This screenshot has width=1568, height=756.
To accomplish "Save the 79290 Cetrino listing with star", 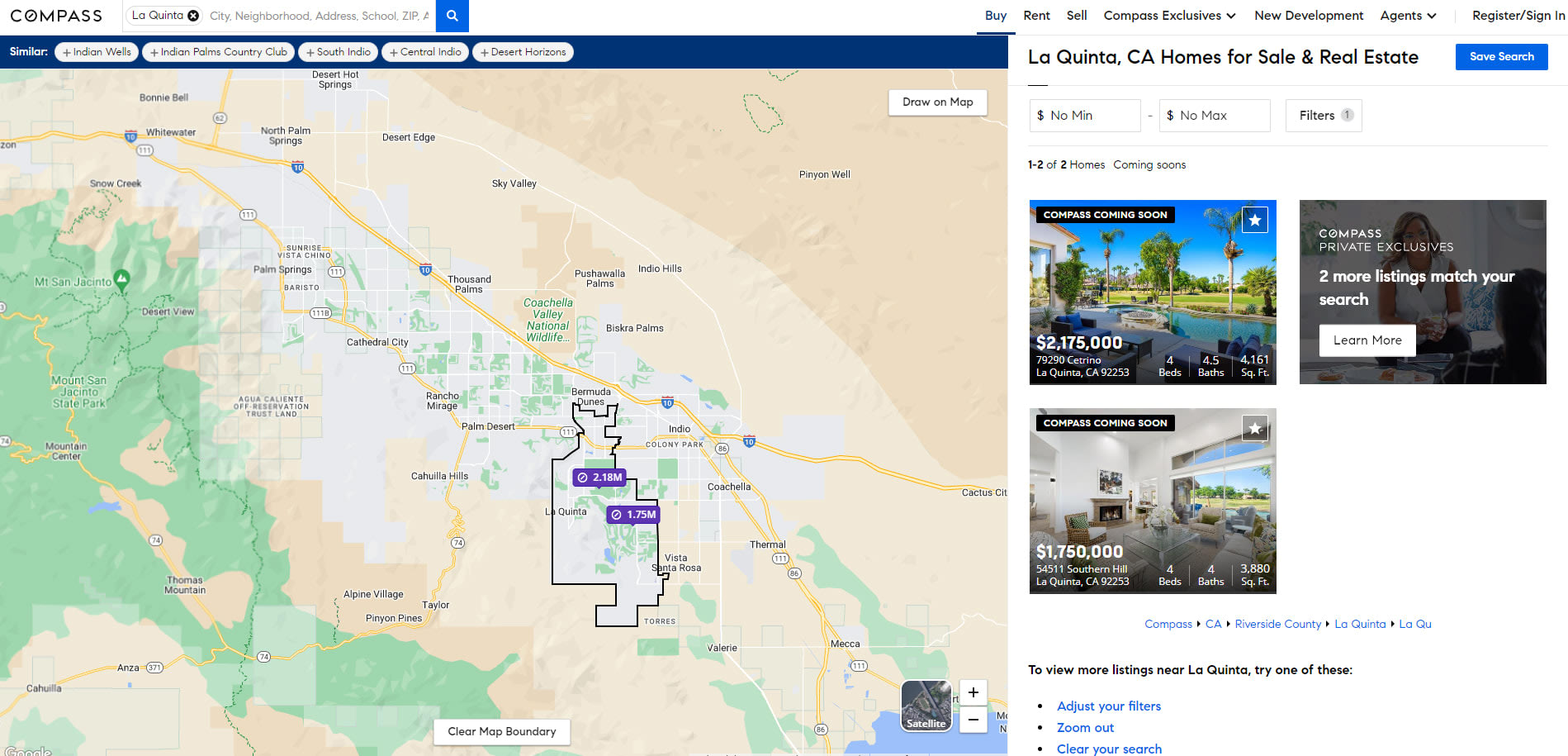I will (x=1255, y=220).
